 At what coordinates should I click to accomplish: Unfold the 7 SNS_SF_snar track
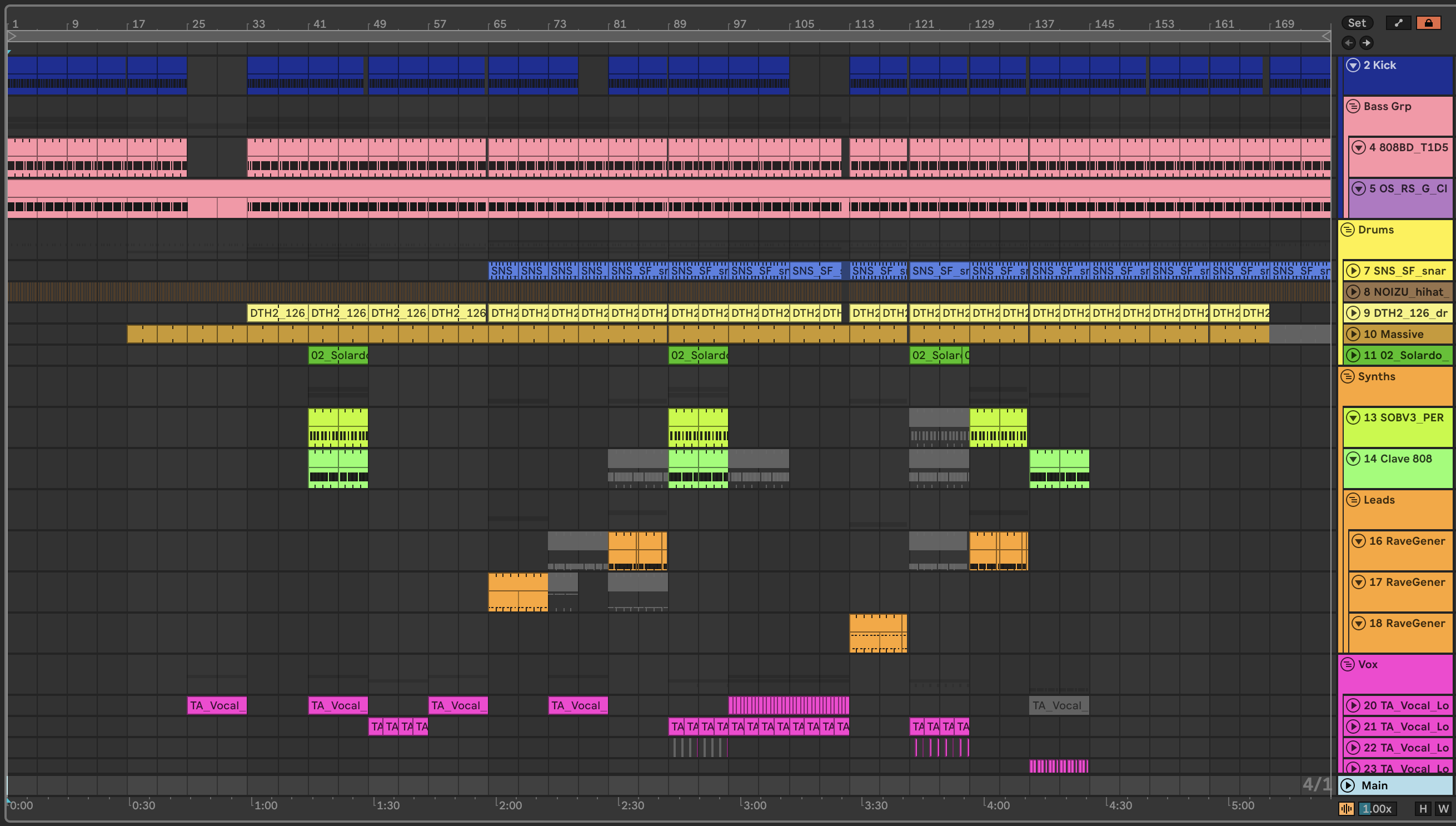(x=1353, y=271)
